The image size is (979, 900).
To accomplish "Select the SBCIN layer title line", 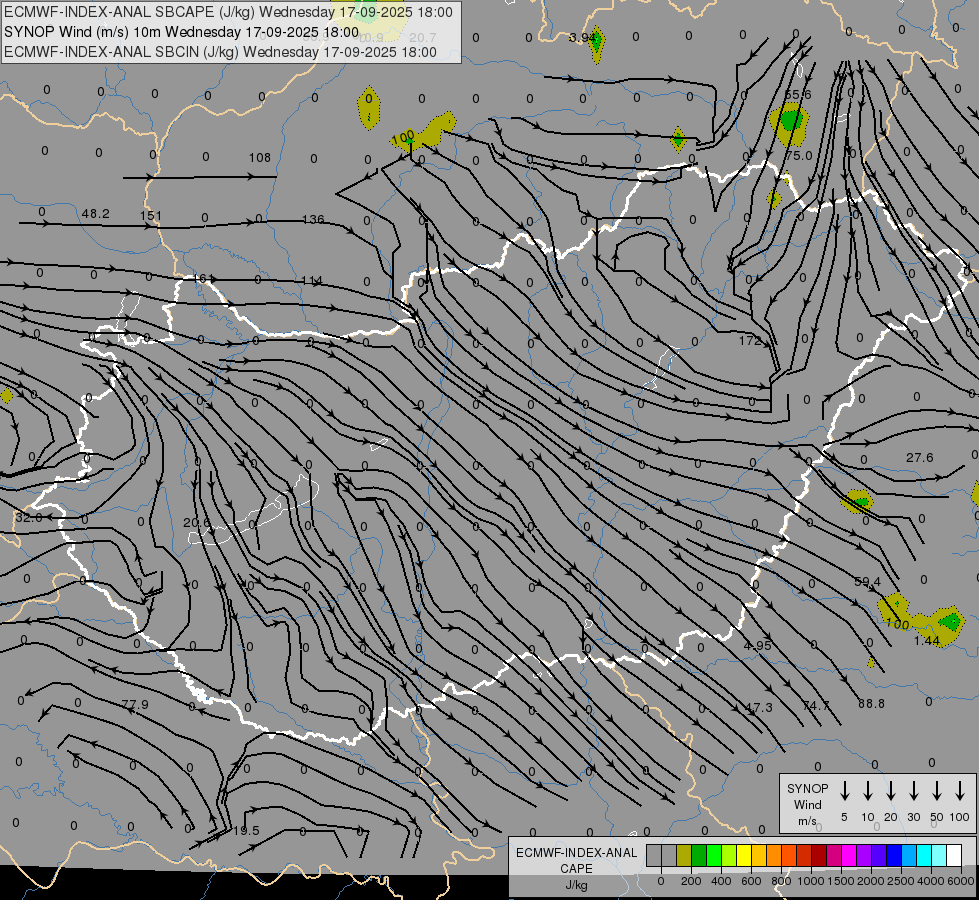I will coord(220,51).
